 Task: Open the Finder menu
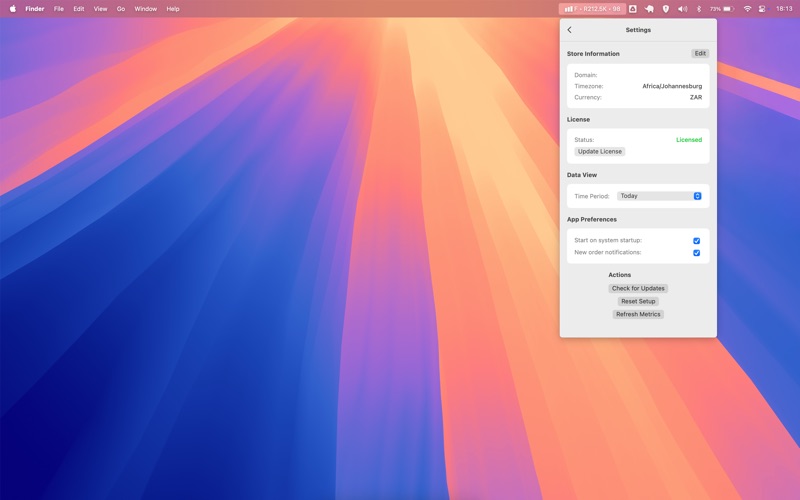click(35, 9)
